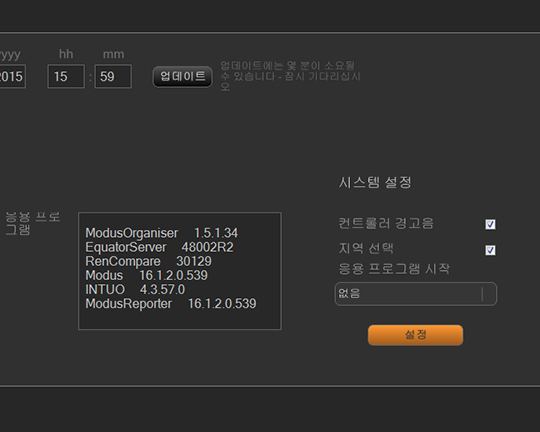Image resolution: width=540 pixels, height=432 pixels.
Task: Click the dropdown arrow divider beside 없음
Action: tap(482, 294)
